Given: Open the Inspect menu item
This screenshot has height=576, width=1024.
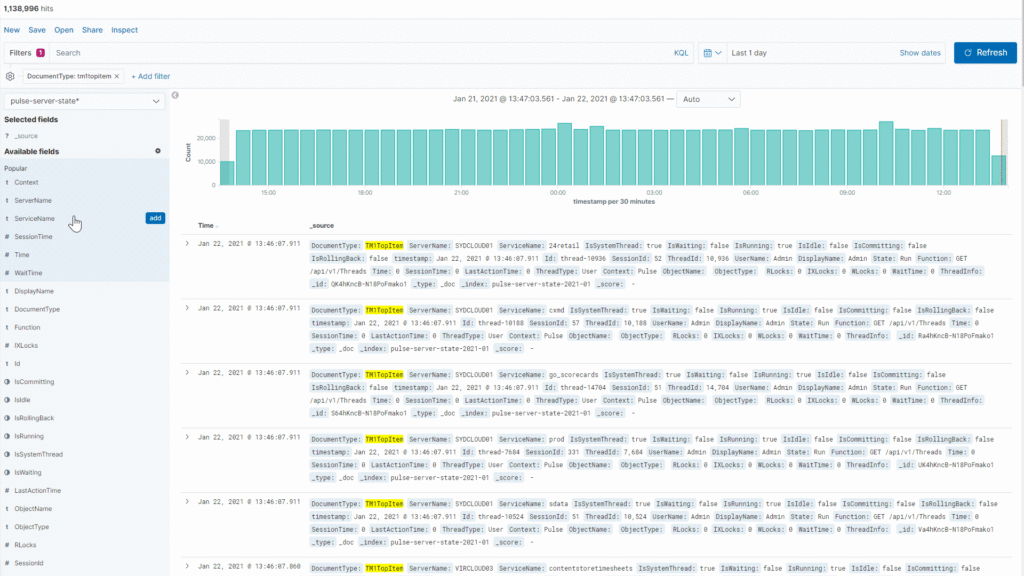Looking at the screenshot, I should [x=125, y=30].
